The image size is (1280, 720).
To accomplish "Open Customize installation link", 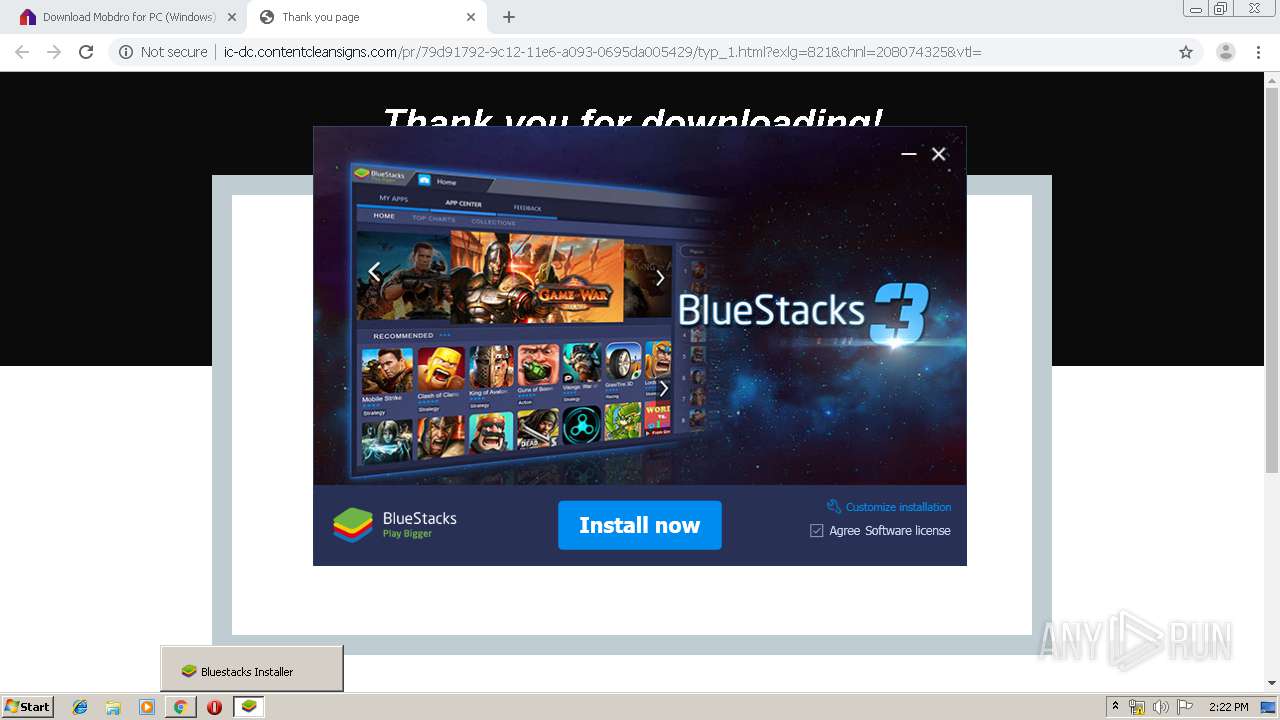I will click(889, 507).
